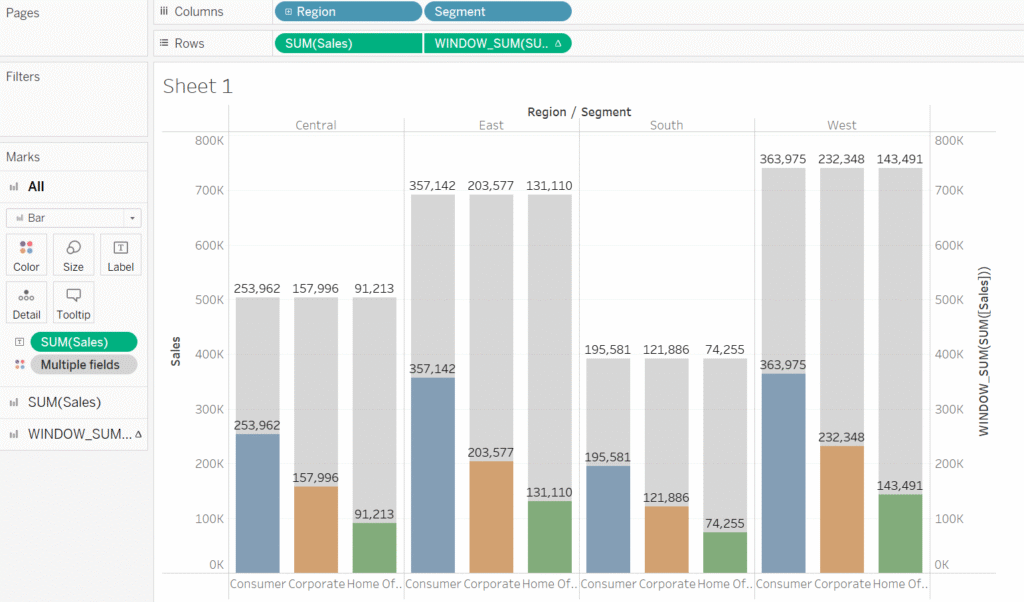Click the SUM(Sales) pill in Rows
This screenshot has height=602, width=1024.
click(x=348, y=43)
